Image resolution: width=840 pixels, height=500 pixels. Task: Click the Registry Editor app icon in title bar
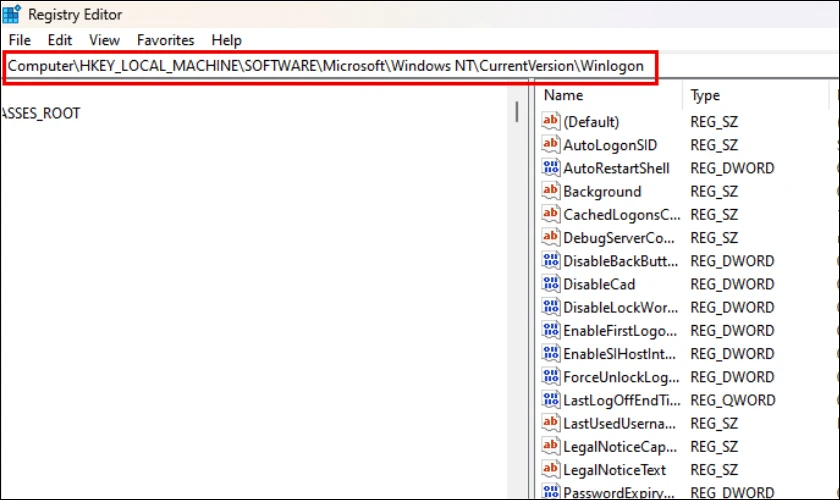[x=12, y=15]
